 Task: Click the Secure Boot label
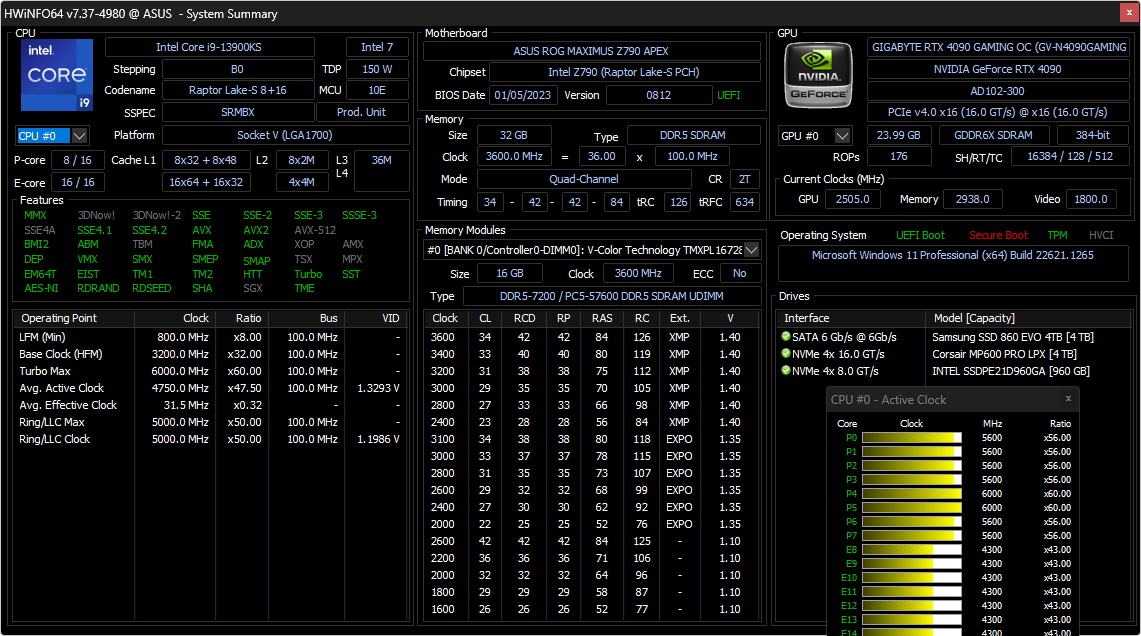(998, 235)
